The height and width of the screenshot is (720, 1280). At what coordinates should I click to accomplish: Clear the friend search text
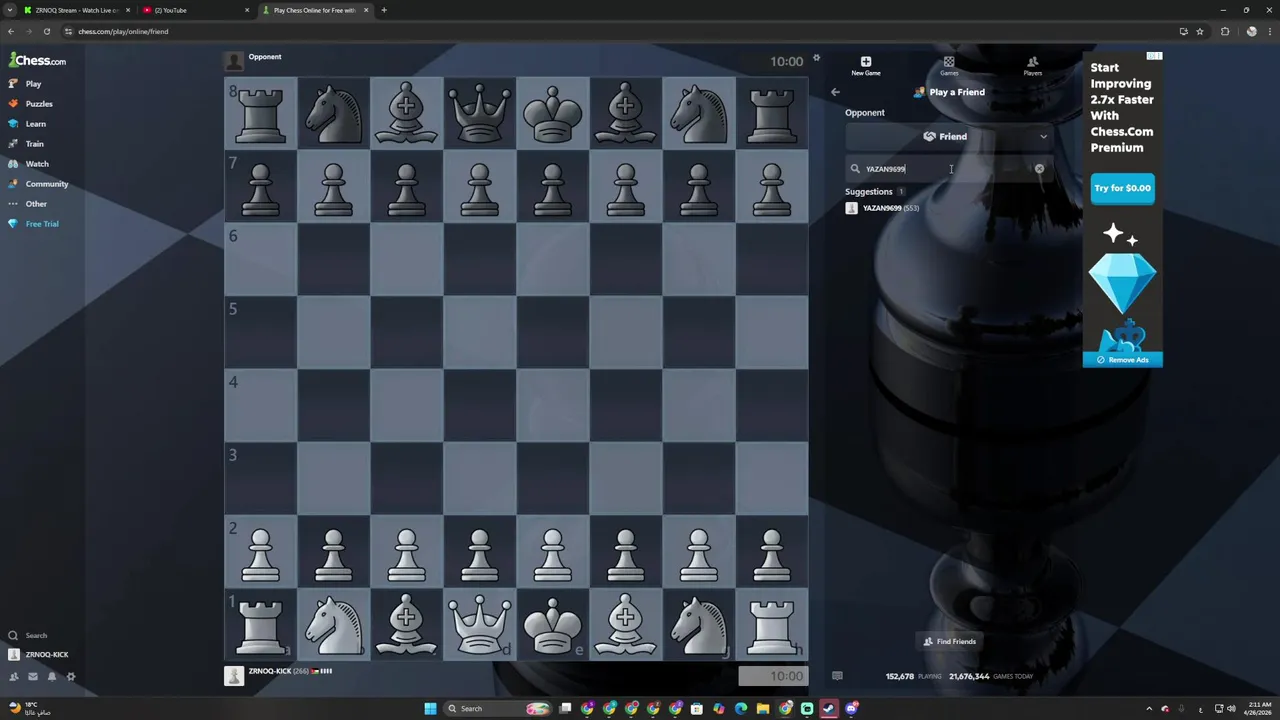click(x=1039, y=169)
